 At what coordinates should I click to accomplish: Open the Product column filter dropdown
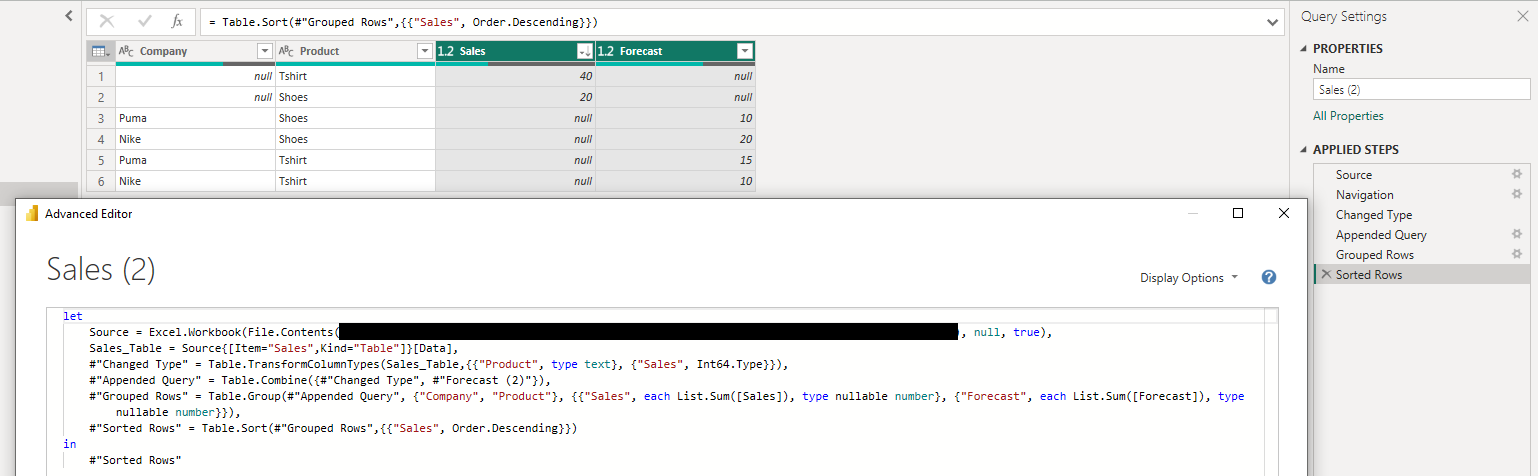424,51
